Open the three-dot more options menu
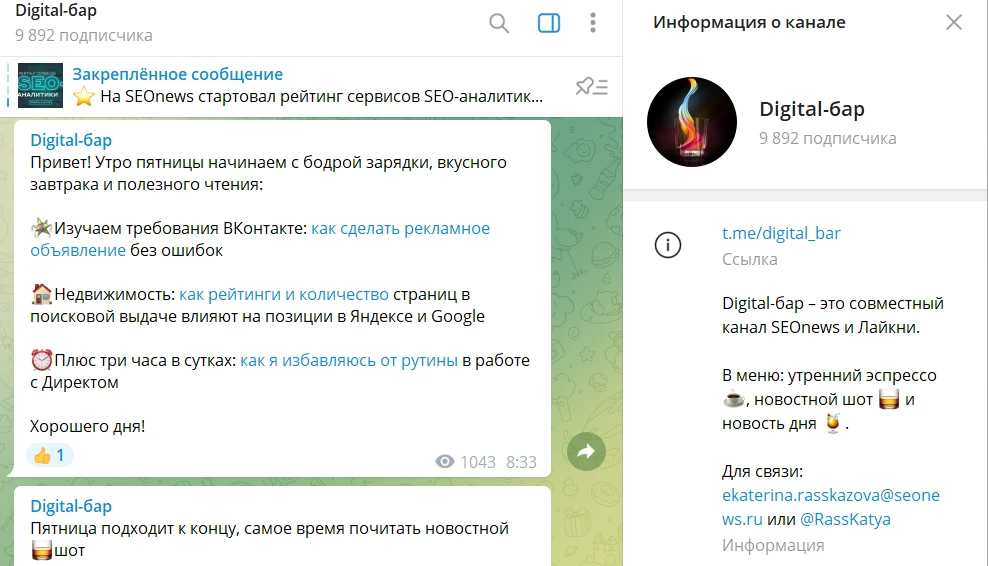 coord(592,23)
